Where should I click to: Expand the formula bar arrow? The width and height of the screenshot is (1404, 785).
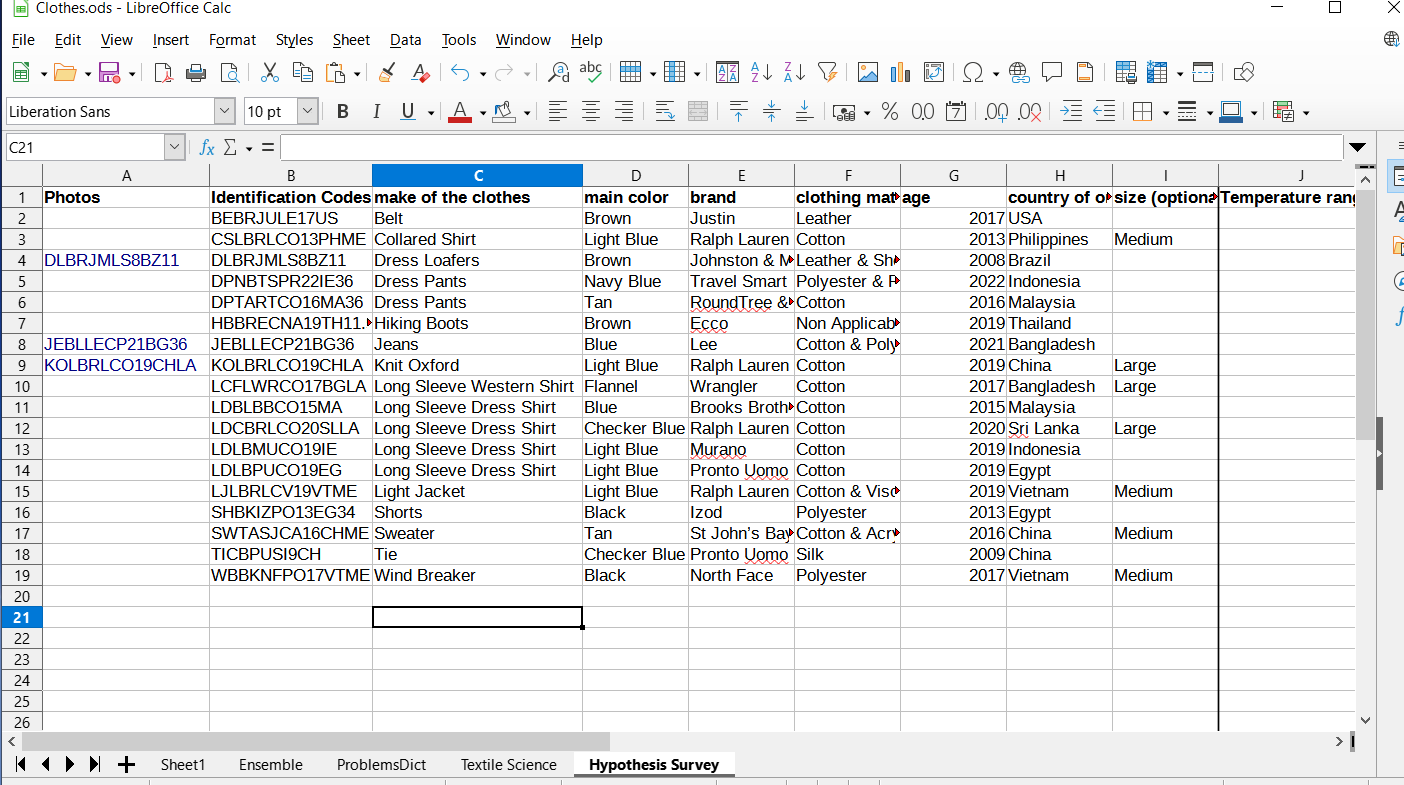[x=1357, y=148]
